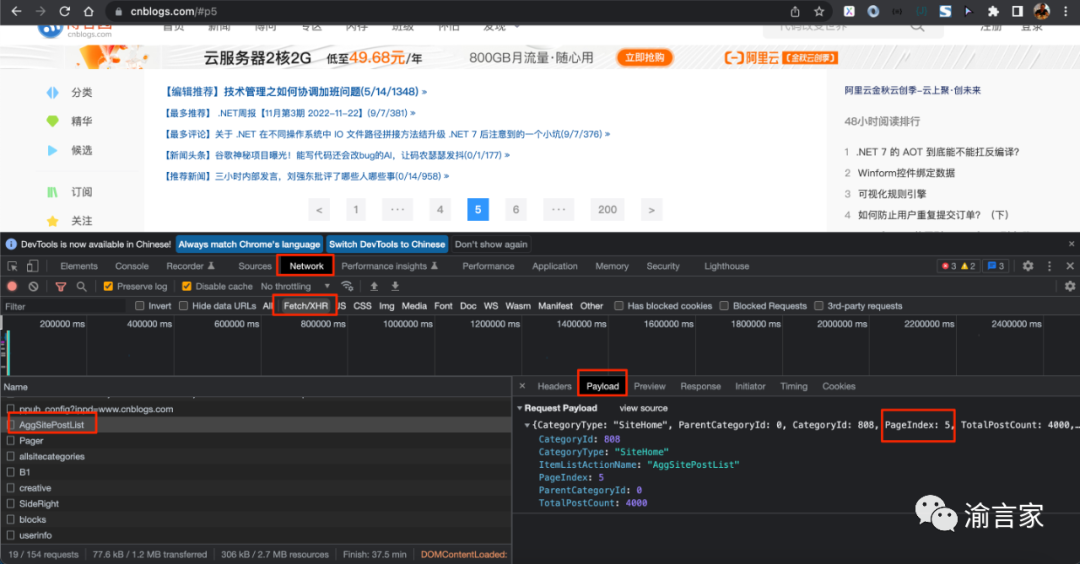The image size is (1080, 564).
Task: Open Network panel settings gear
Action: click(x=1070, y=286)
